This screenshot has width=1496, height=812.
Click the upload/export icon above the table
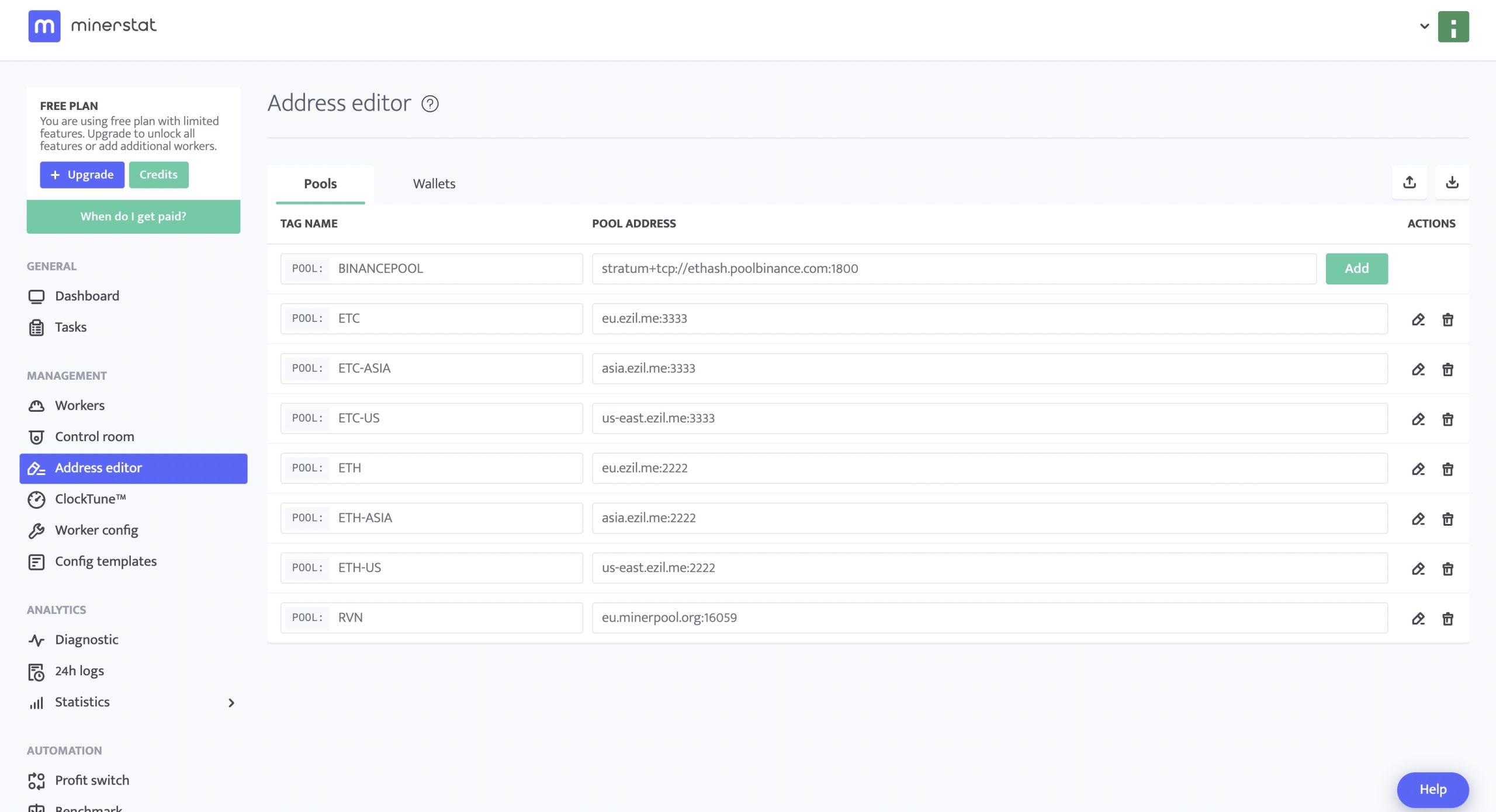click(x=1410, y=182)
